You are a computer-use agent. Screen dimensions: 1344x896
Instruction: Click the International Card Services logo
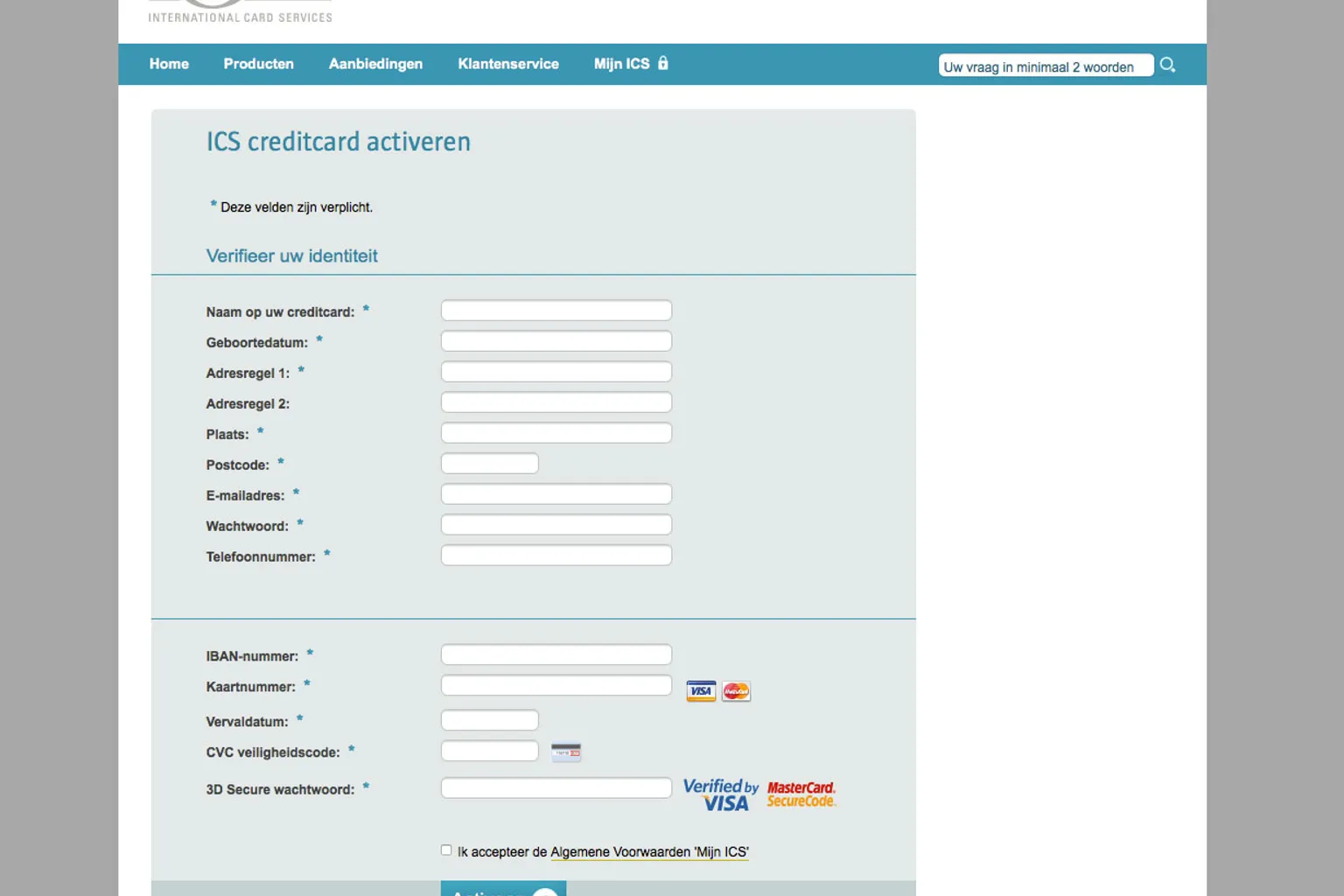(240, 12)
